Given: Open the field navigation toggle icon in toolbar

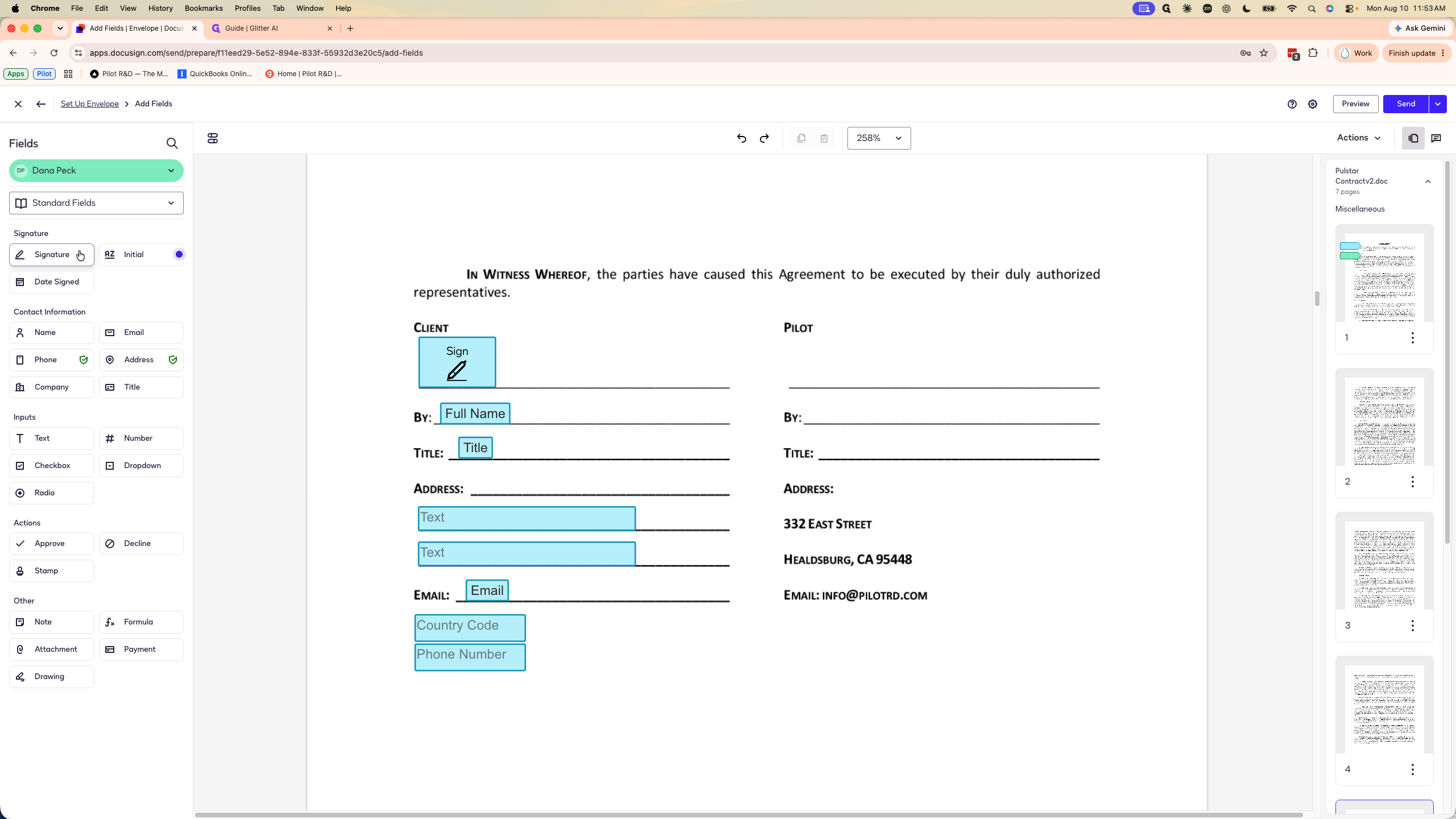Looking at the screenshot, I should click(x=213, y=138).
